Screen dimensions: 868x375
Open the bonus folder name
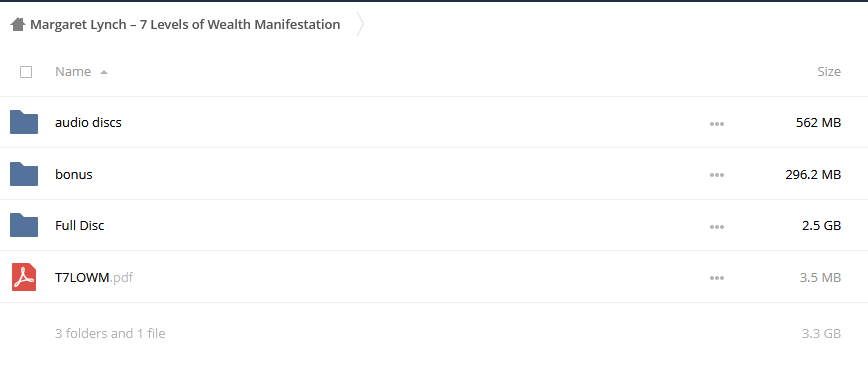[74, 174]
